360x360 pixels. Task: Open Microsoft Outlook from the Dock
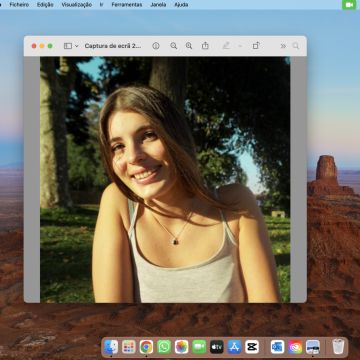pos(277,347)
